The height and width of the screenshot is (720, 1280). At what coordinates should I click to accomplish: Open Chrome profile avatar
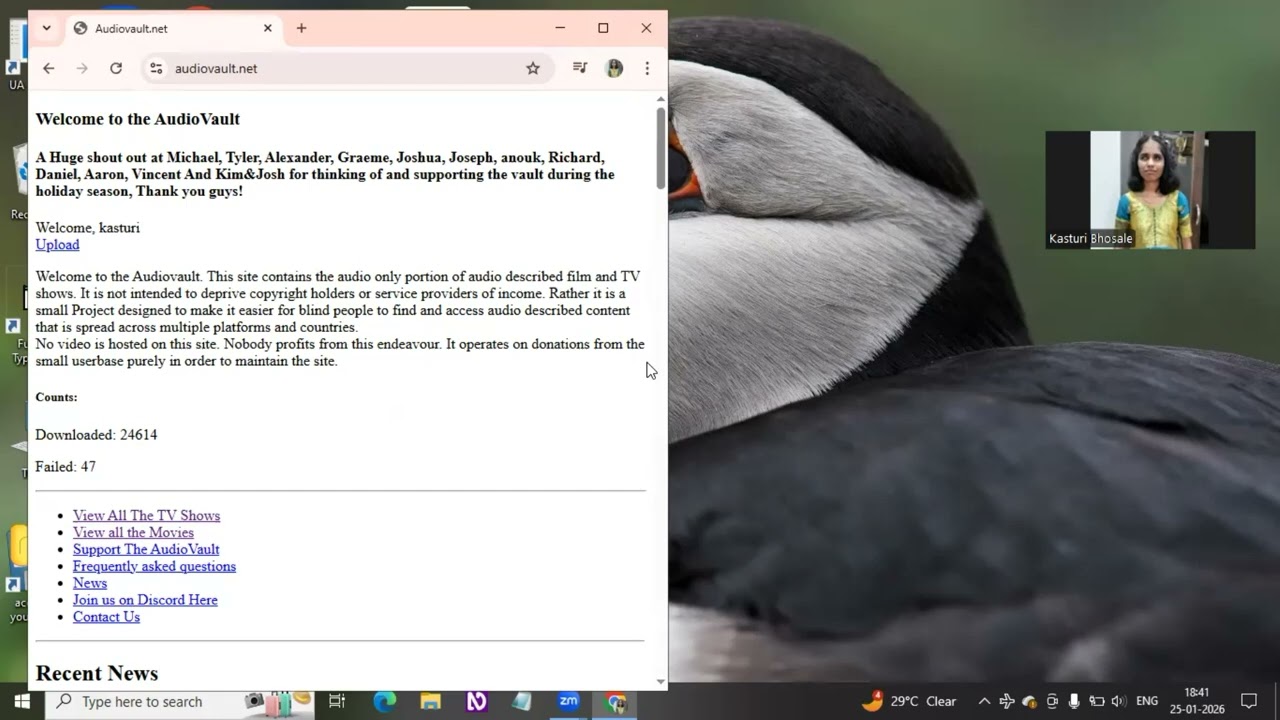[615, 68]
